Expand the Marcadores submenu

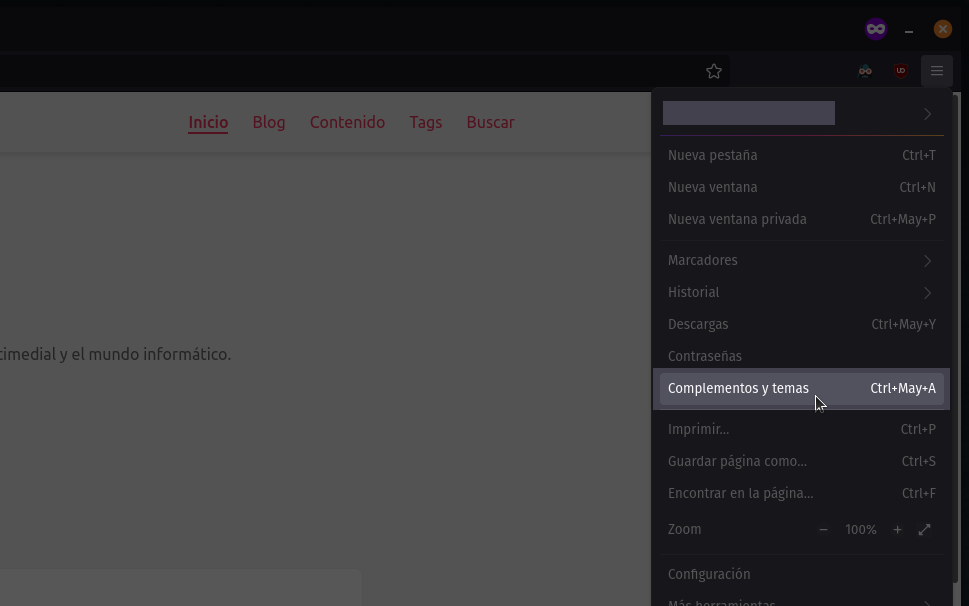tap(801, 260)
